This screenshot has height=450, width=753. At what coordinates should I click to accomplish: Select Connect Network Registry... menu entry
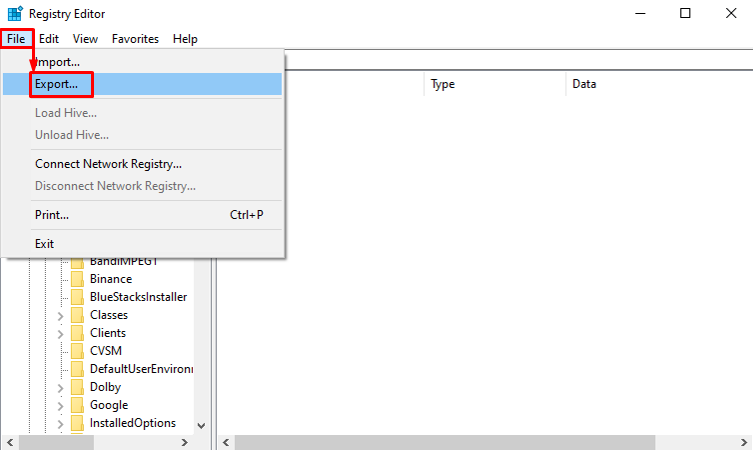coord(108,164)
